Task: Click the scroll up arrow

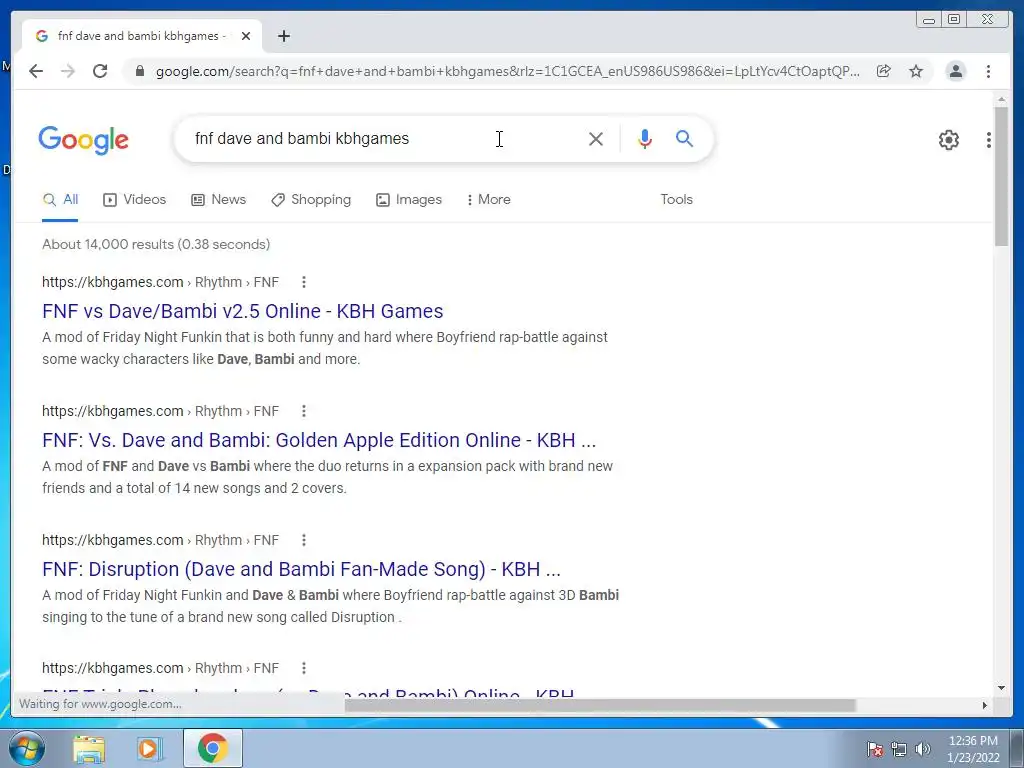Action: coord(1001,99)
